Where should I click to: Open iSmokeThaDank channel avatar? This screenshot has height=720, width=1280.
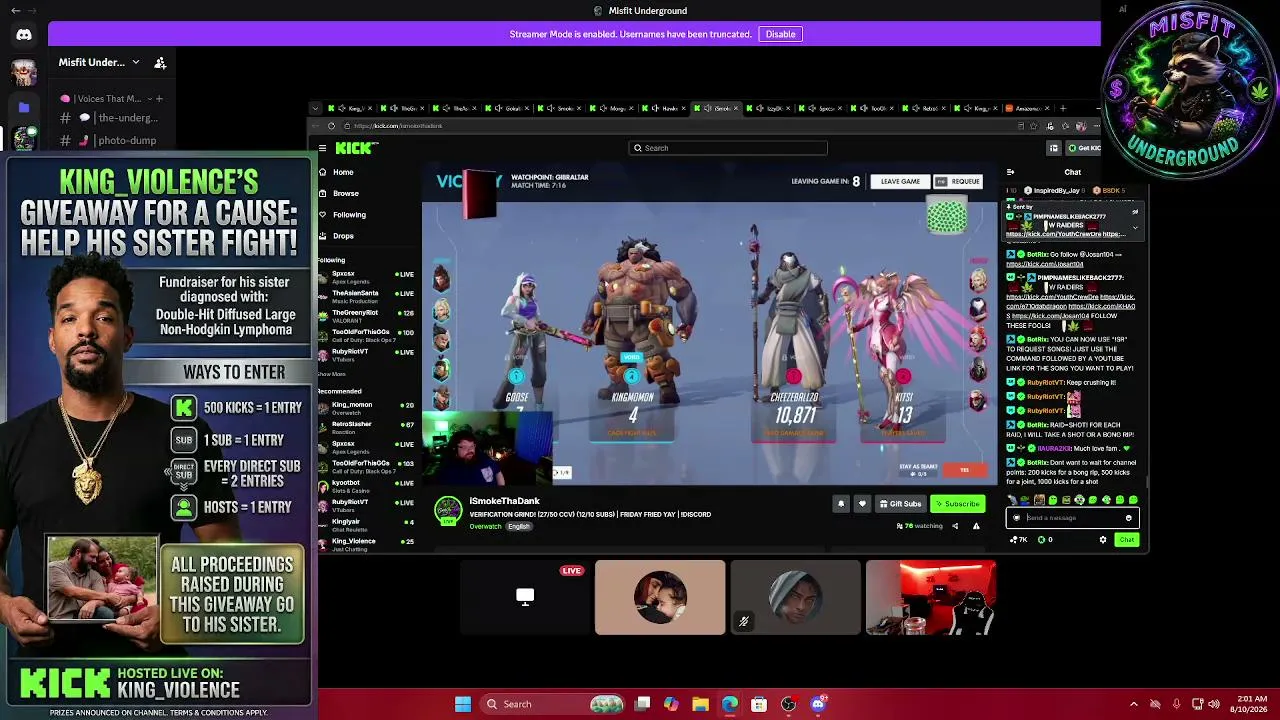(x=448, y=510)
